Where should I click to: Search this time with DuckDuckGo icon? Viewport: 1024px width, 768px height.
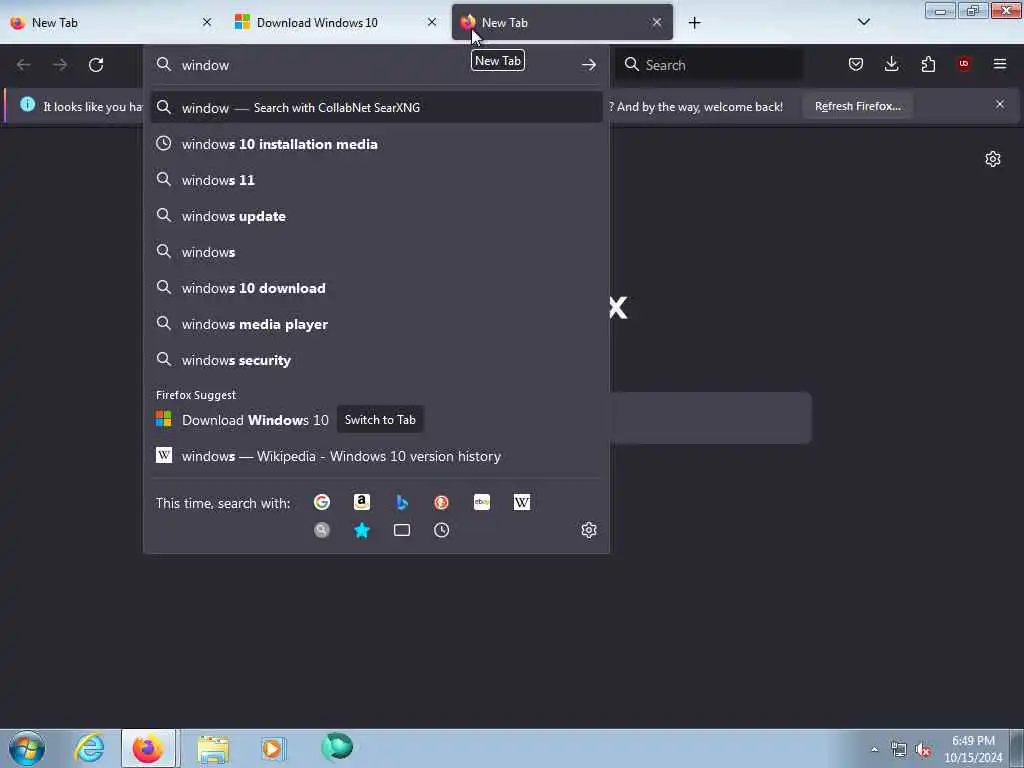(441, 502)
